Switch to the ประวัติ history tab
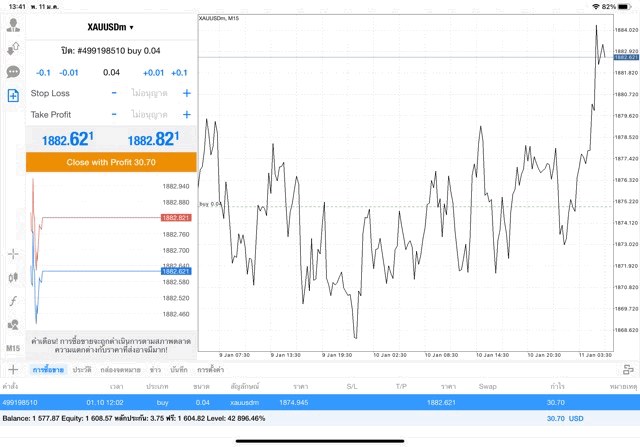Image resolution: width=640 pixels, height=447 pixels. (82, 370)
